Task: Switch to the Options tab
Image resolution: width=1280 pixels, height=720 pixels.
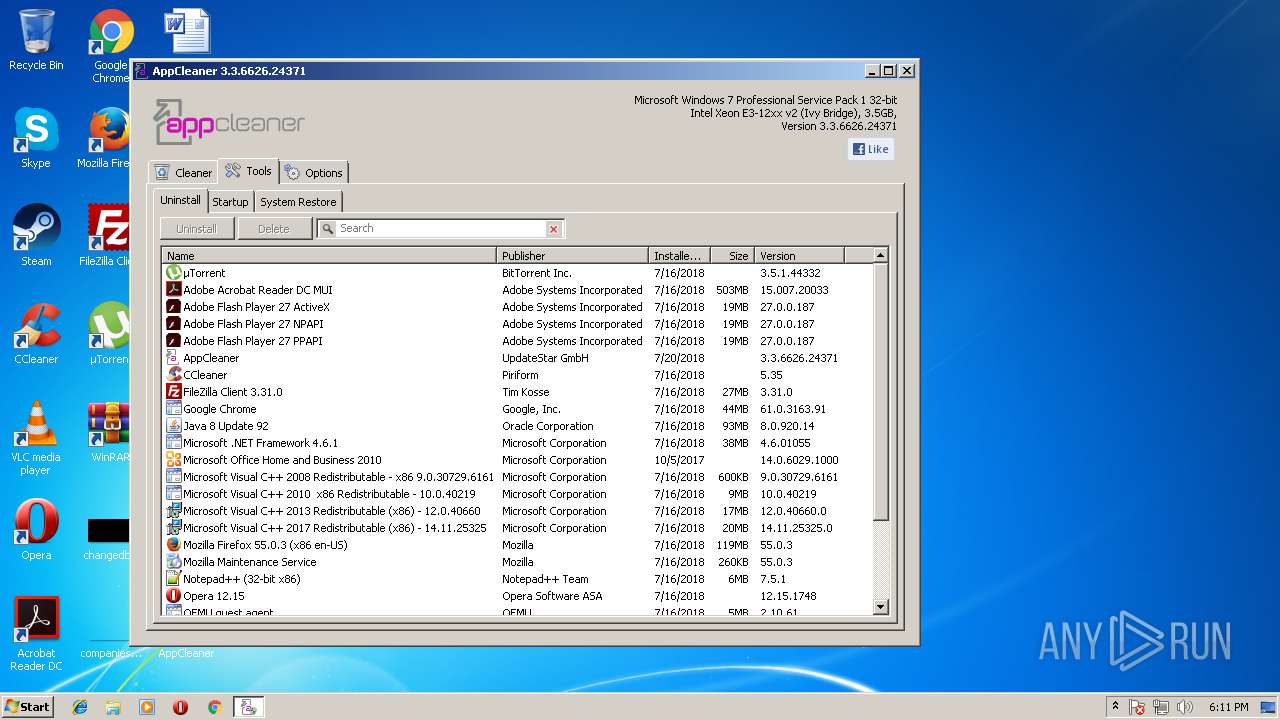Action: pyautogui.click(x=313, y=173)
